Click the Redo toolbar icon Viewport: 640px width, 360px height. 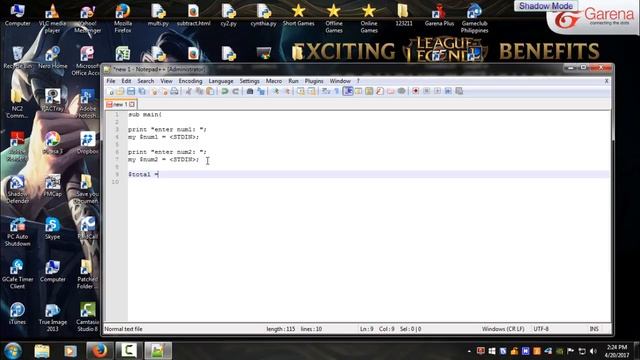(x=236, y=91)
